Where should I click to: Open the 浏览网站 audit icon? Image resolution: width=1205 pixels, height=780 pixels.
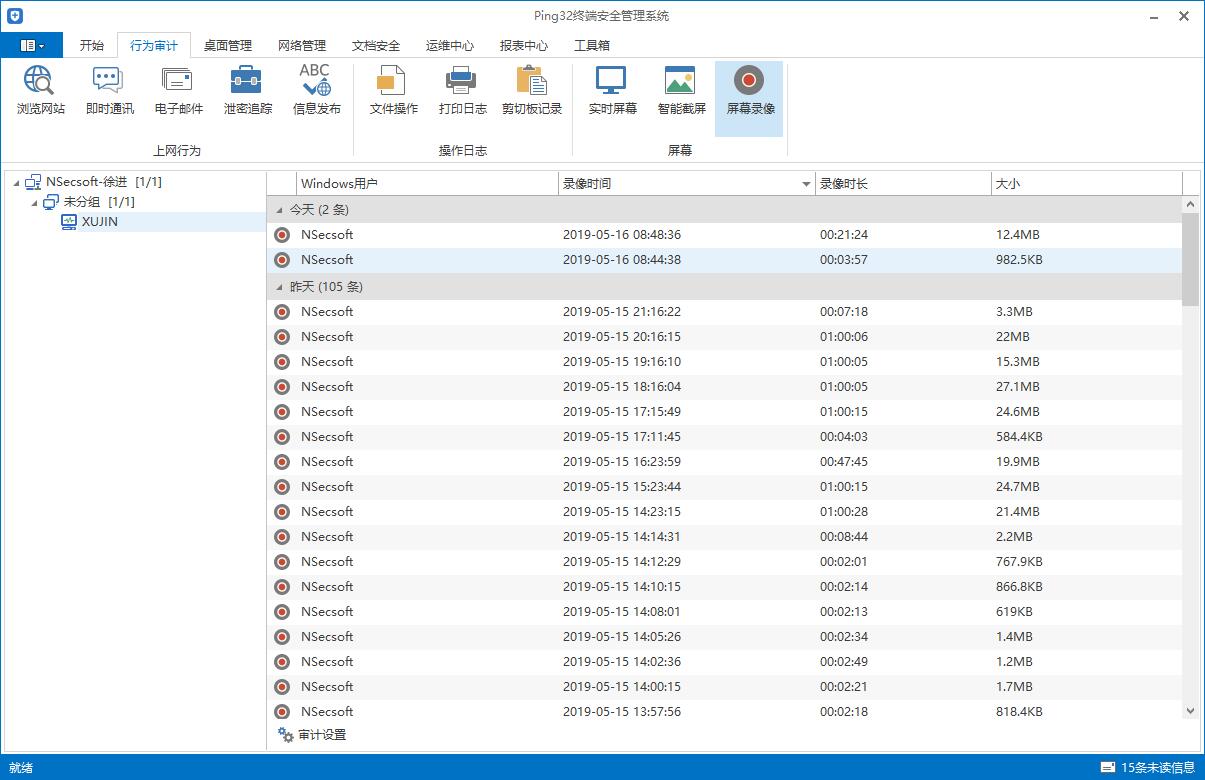[x=39, y=90]
